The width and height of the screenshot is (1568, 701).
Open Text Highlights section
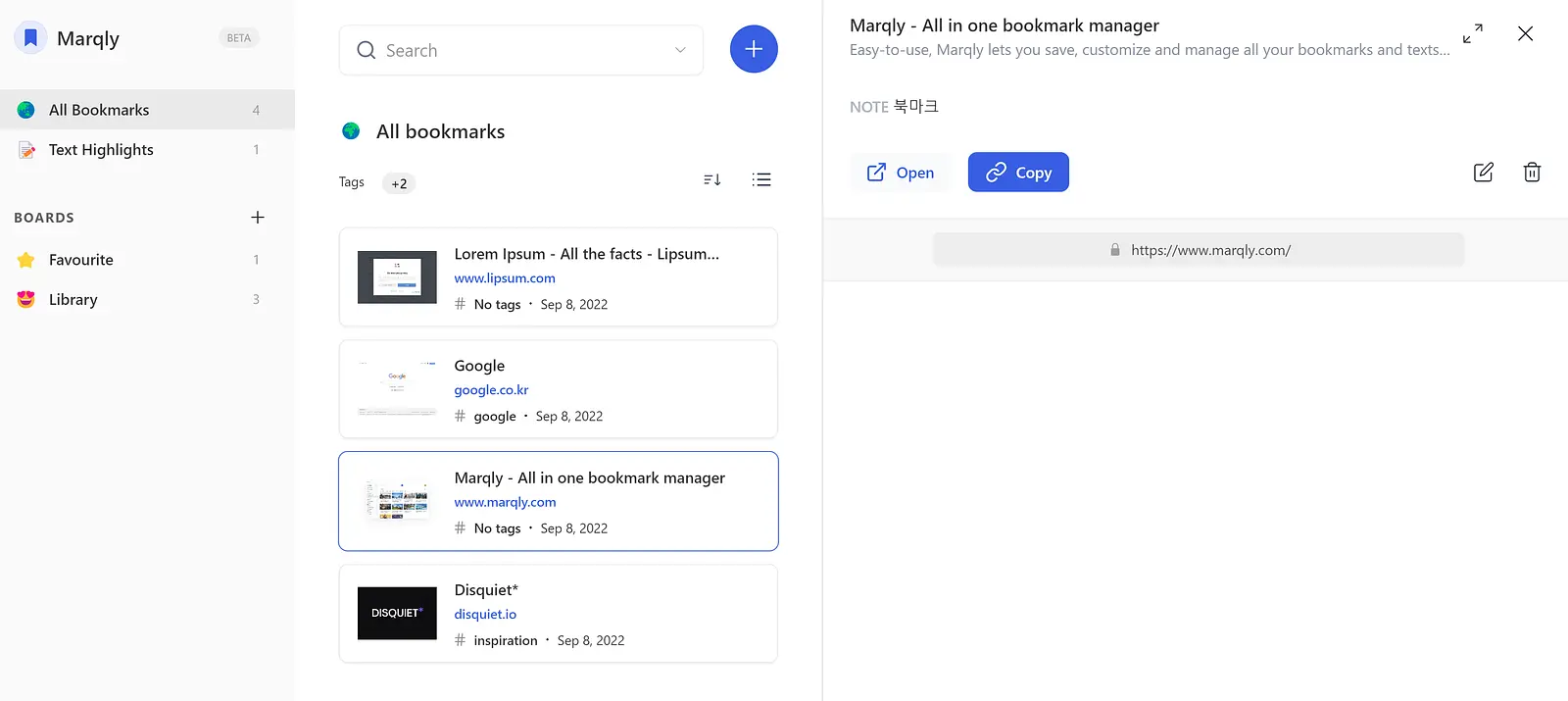click(x=147, y=150)
